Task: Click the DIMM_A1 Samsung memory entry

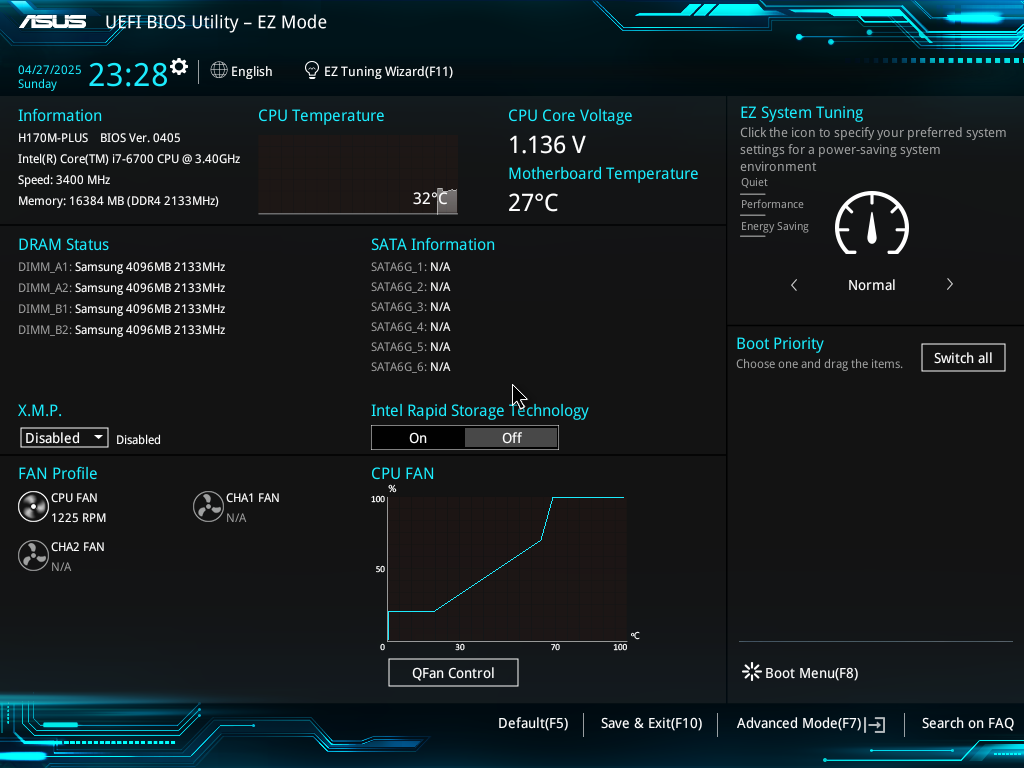Action: (121, 266)
